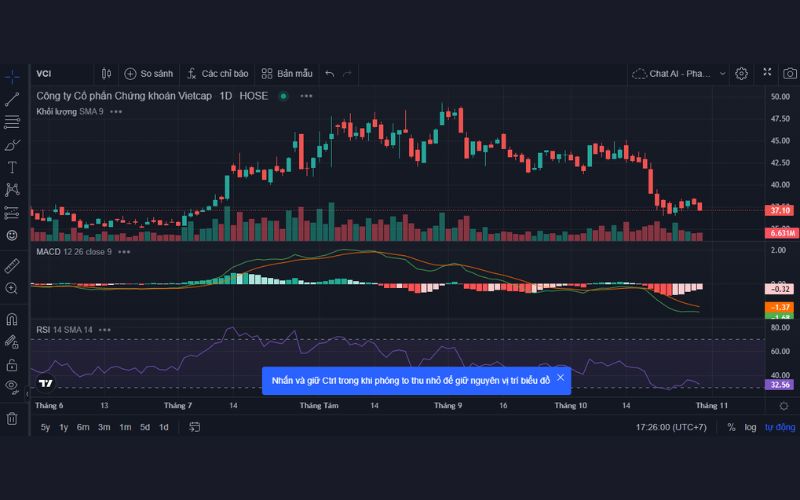Image resolution: width=800 pixels, height=500 pixels.
Task: Select the ruler measure tool
Action: (x=12, y=265)
